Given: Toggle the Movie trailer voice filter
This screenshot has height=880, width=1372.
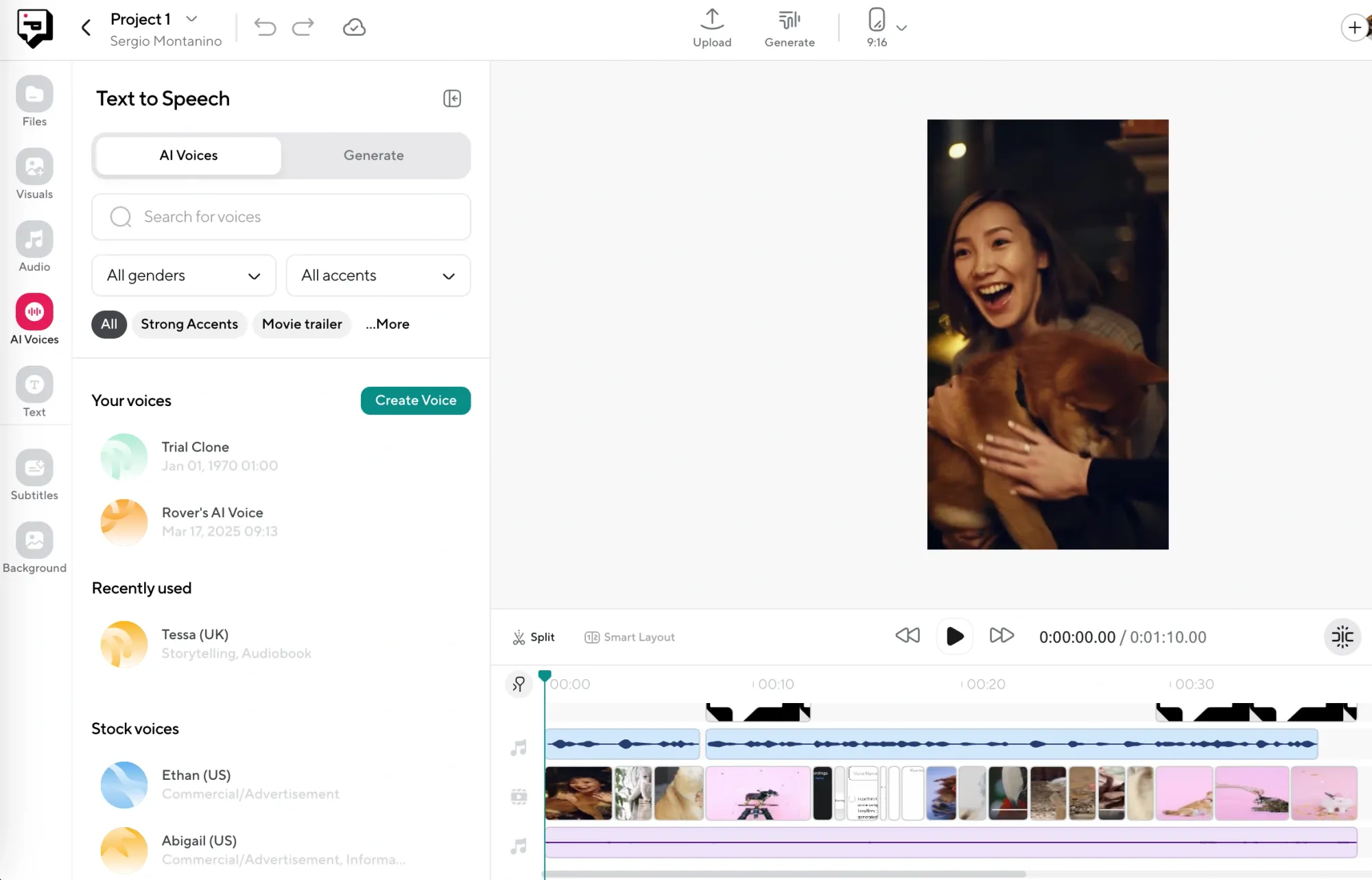Looking at the screenshot, I should click(302, 324).
